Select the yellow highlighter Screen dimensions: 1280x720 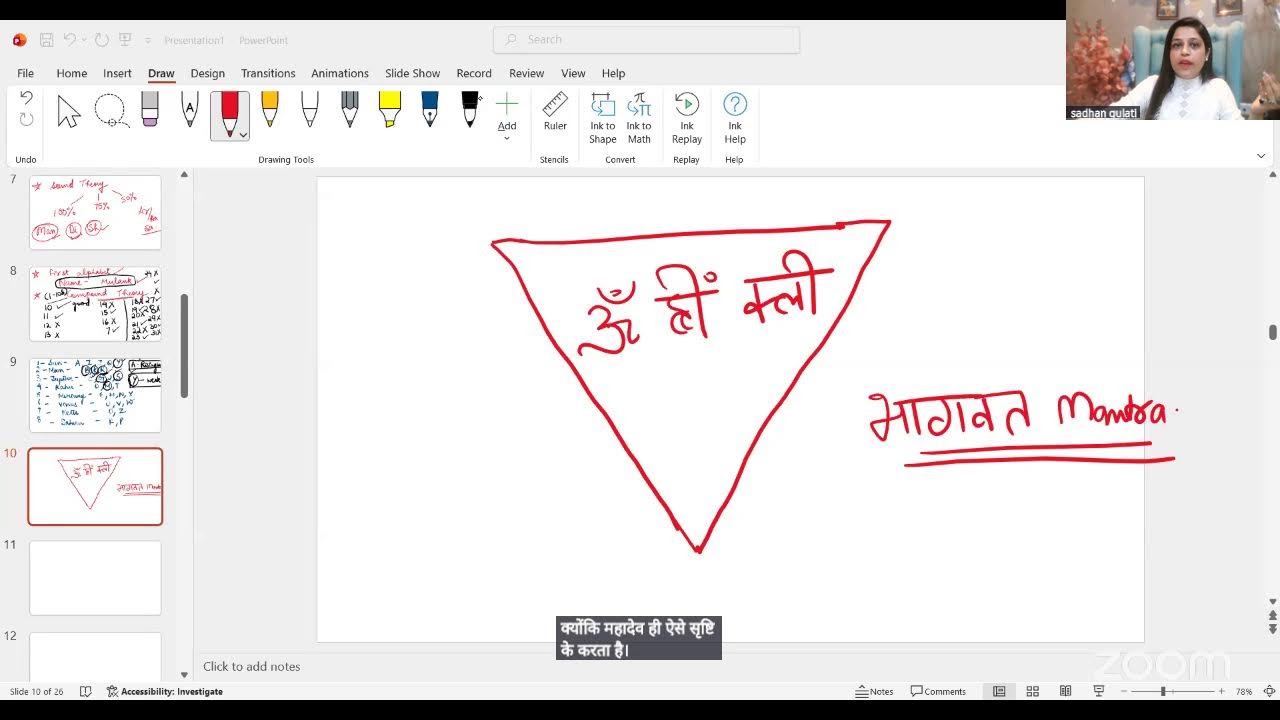(x=390, y=111)
